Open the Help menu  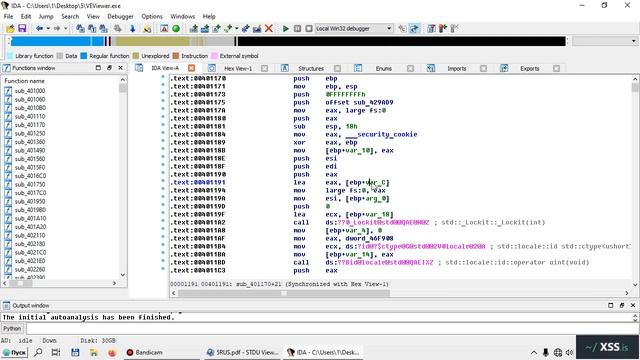pos(209,16)
